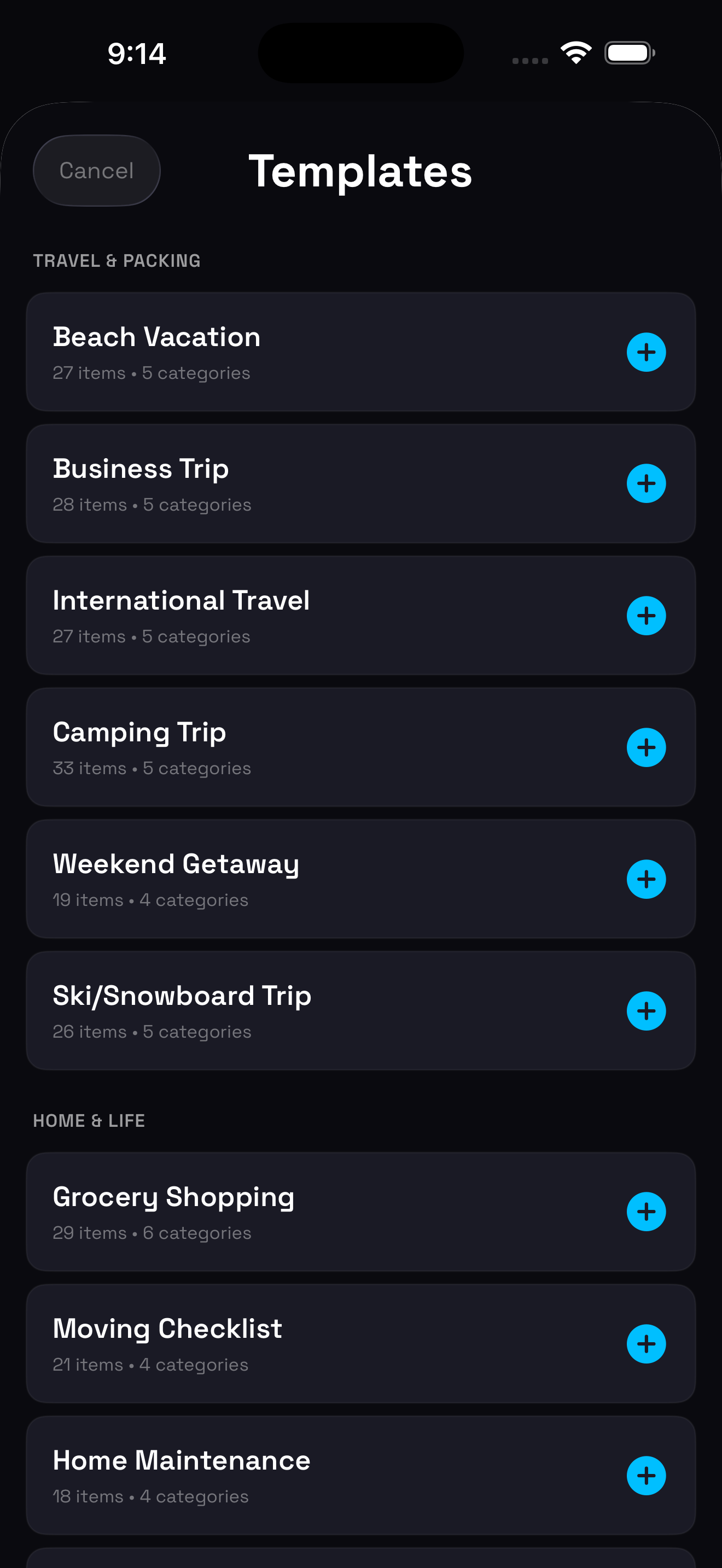Cancel the Templates sheet
Viewport: 722px width, 1568px height.
(96, 171)
